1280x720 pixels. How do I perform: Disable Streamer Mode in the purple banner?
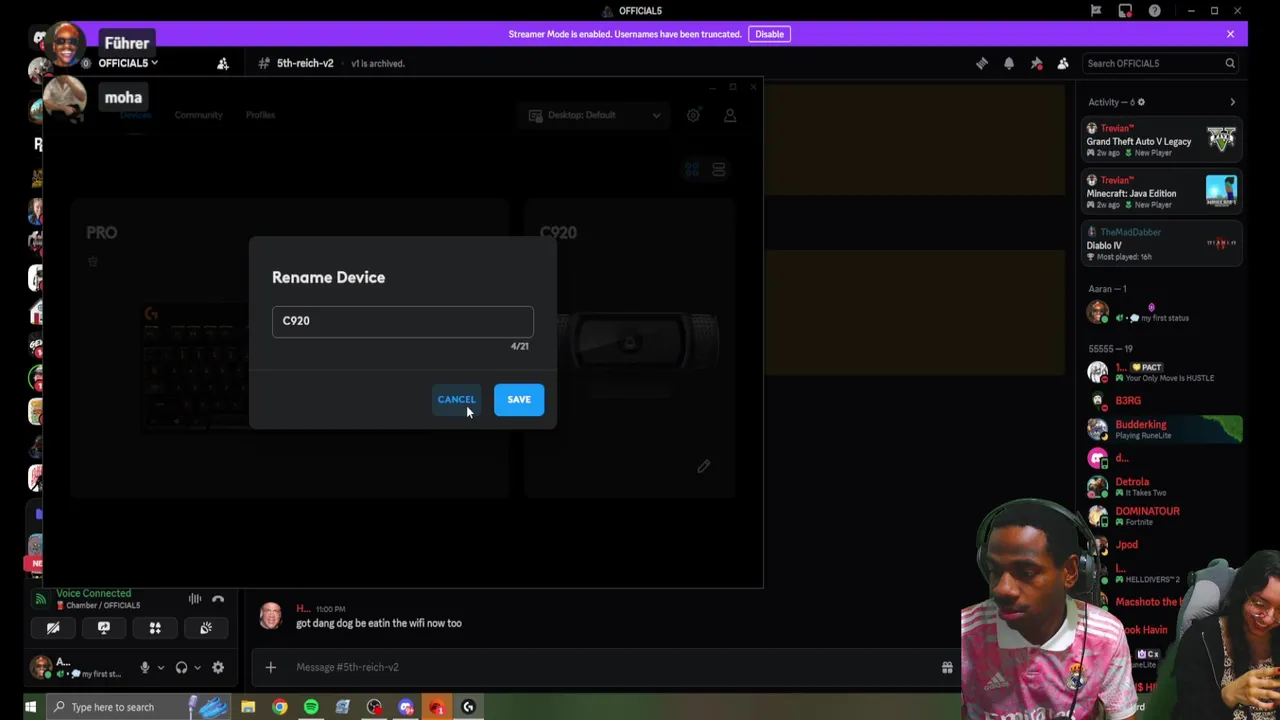click(x=769, y=34)
